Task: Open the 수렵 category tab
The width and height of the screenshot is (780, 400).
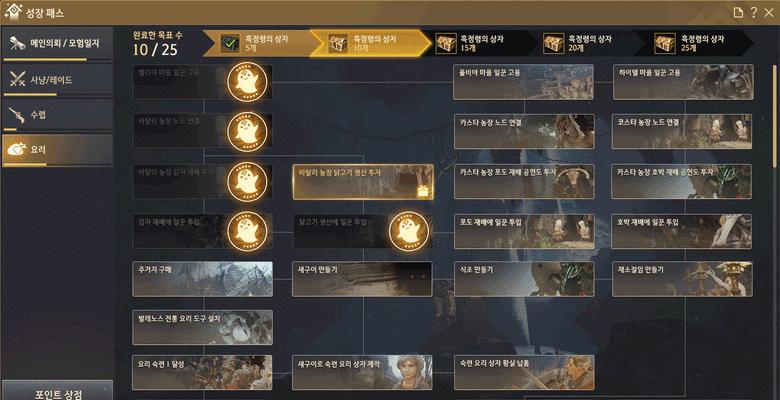Action: [x=57, y=115]
